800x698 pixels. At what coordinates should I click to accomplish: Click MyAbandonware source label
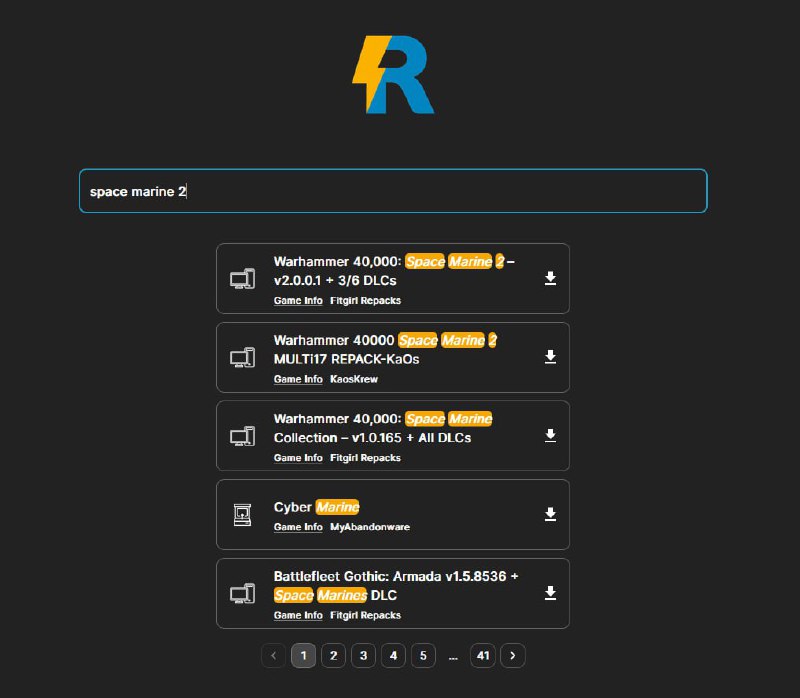click(370, 527)
